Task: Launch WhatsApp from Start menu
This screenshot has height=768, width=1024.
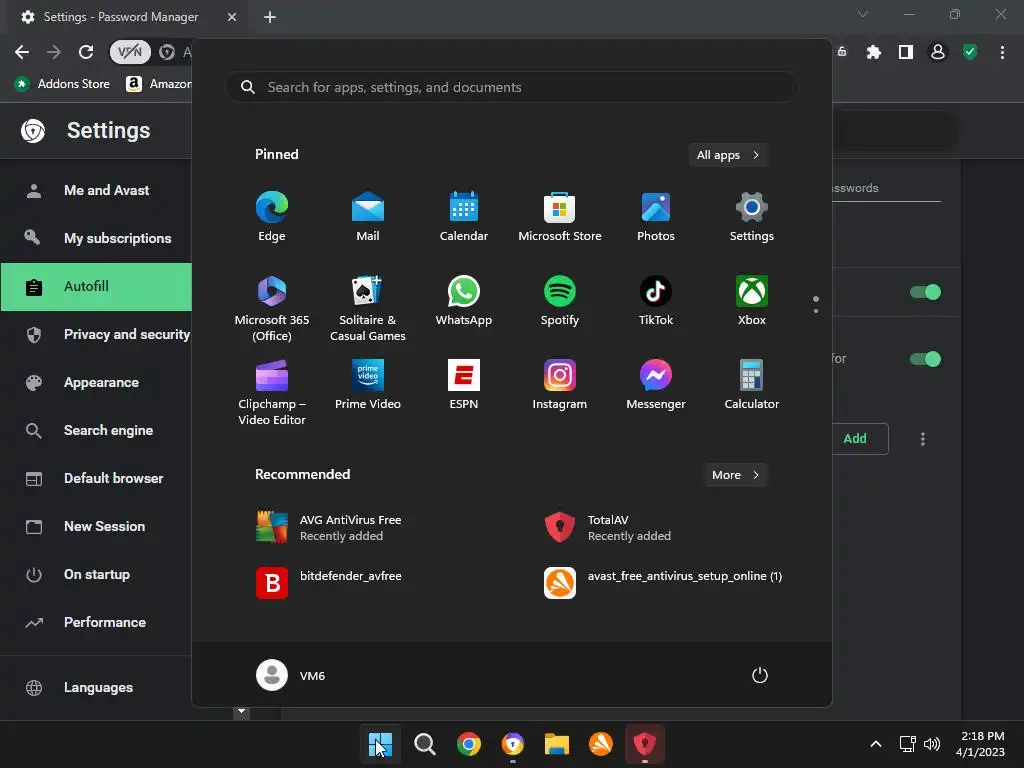Action: click(x=464, y=300)
